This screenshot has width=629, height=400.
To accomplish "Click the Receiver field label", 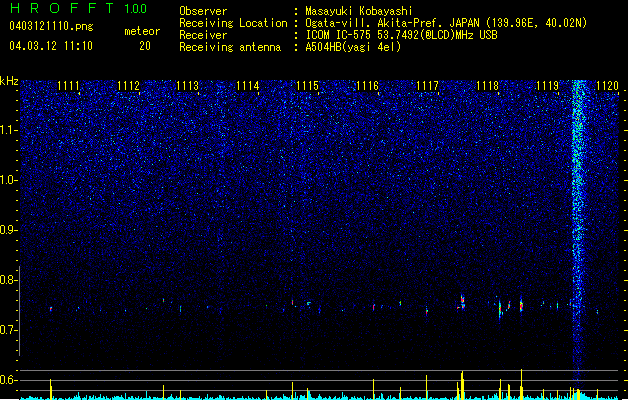I will (203, 35).
